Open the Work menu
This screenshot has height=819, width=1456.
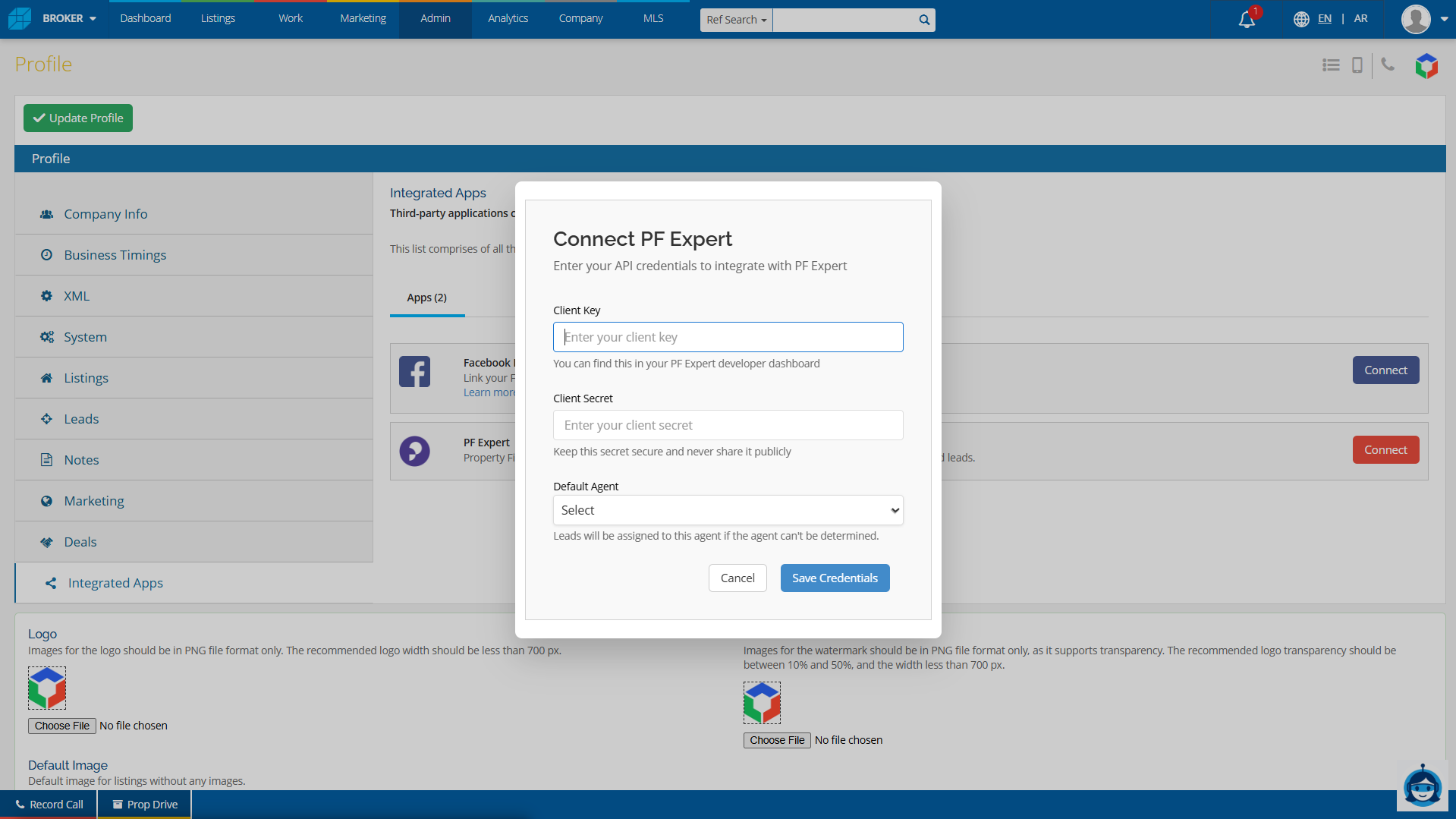point(290,18)
